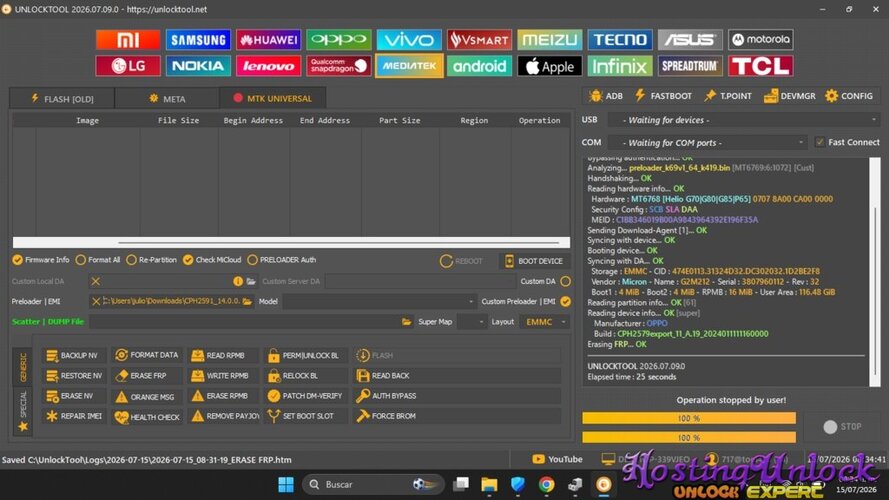
Task: Open the T.POINT panel
Action: (x=728, y=96)
